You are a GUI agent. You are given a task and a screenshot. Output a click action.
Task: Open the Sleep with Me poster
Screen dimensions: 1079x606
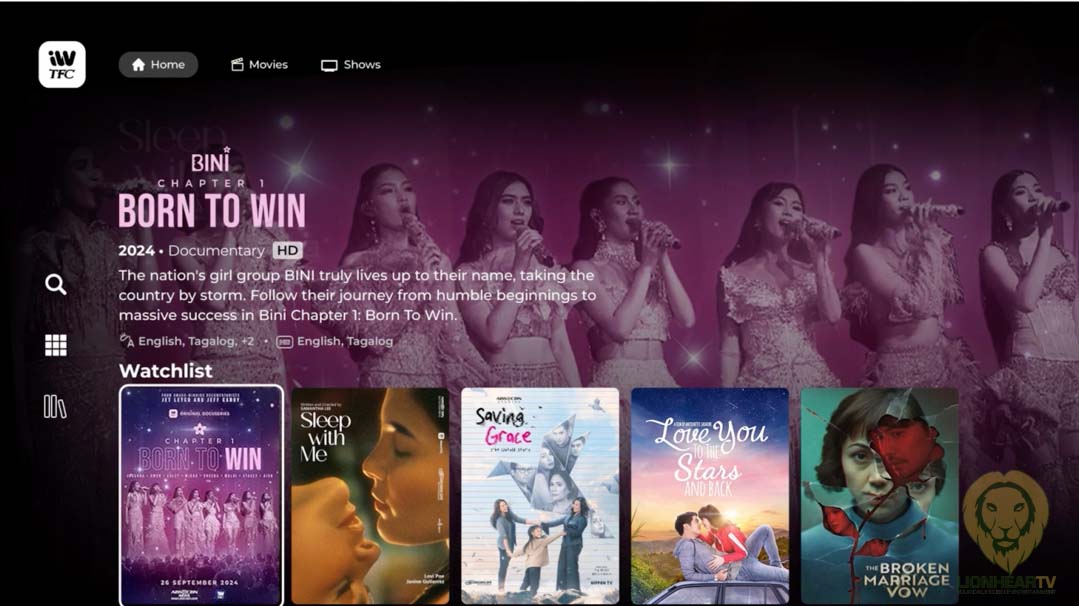[x=370, y=496]
